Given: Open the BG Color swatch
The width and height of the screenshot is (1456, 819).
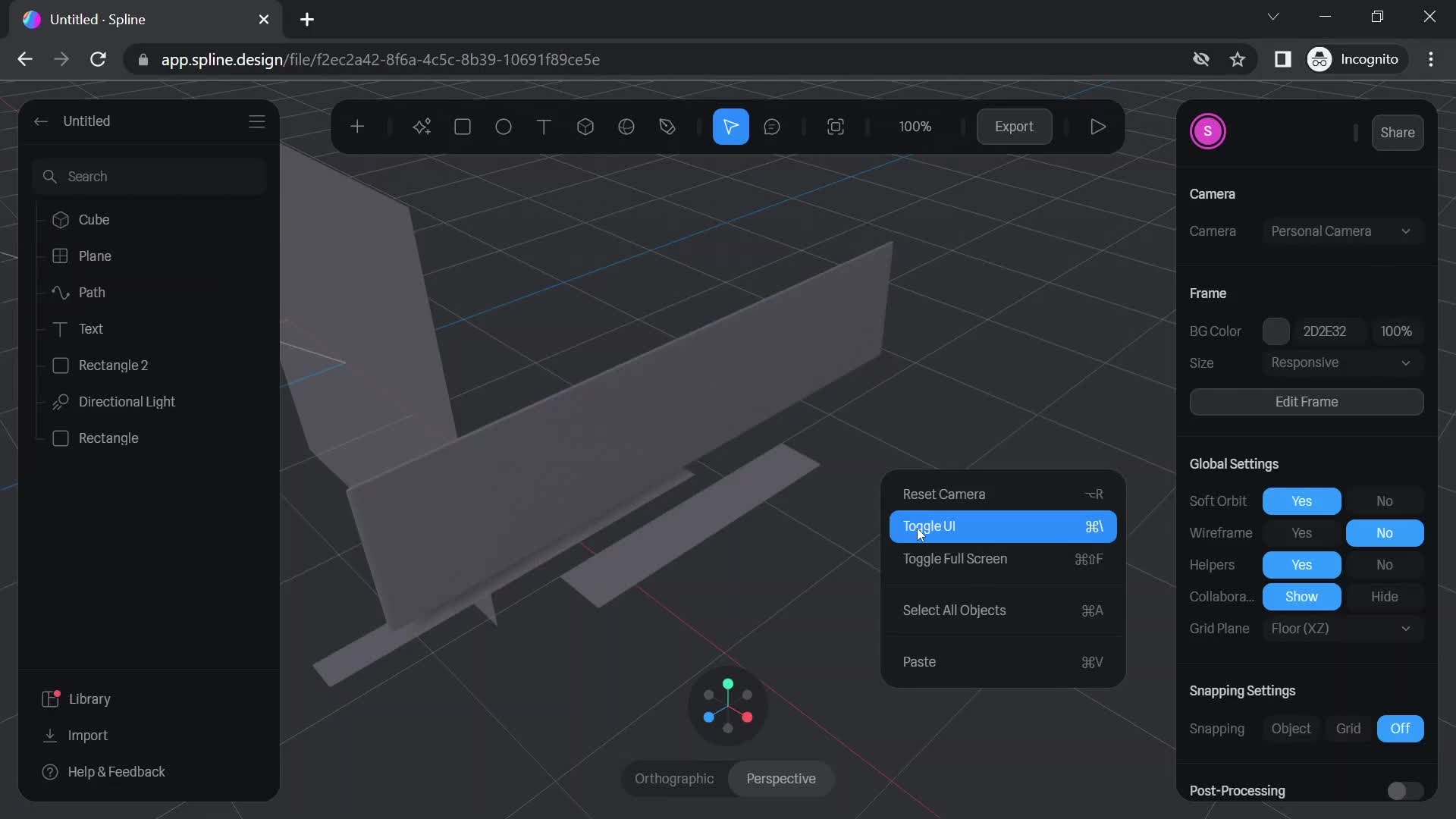Looking at the screenshot, I should point(1276,331).
